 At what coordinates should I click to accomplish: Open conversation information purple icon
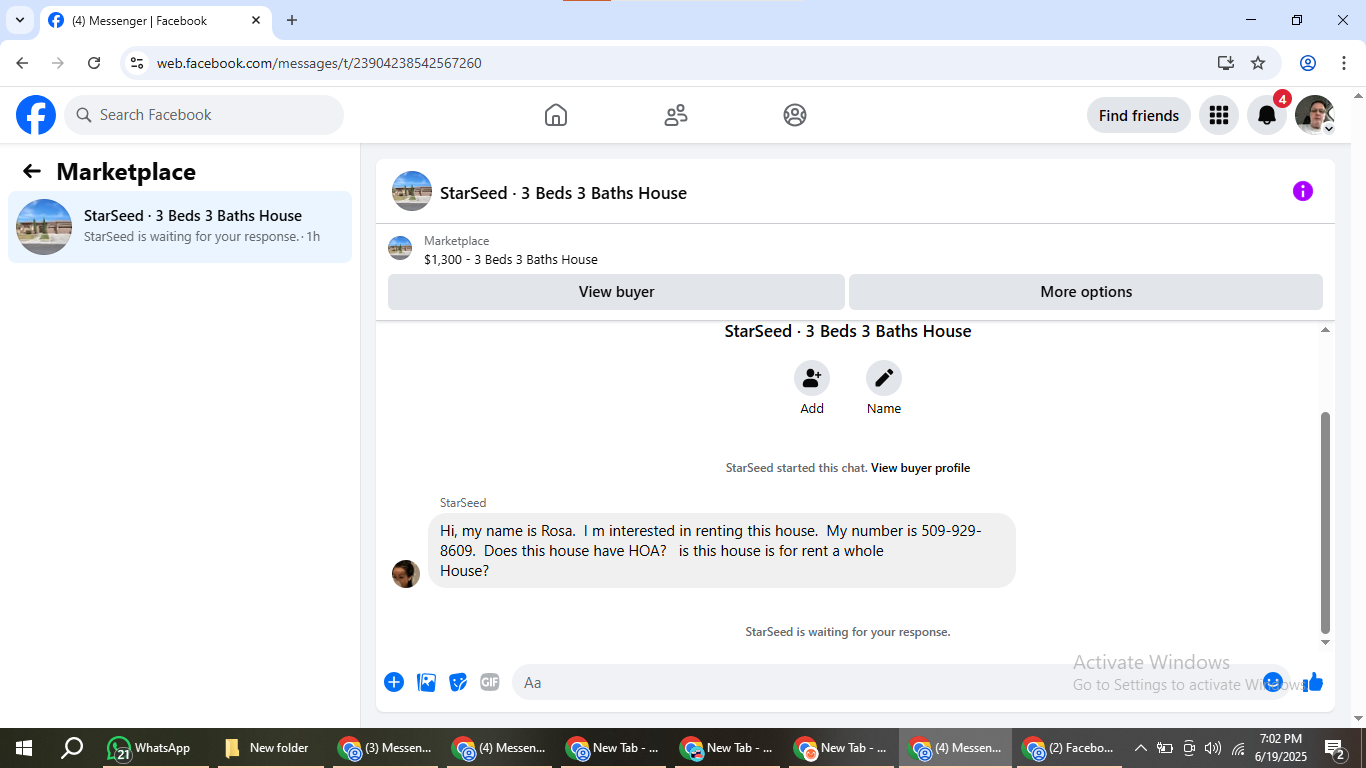[x=1302, y=191]
